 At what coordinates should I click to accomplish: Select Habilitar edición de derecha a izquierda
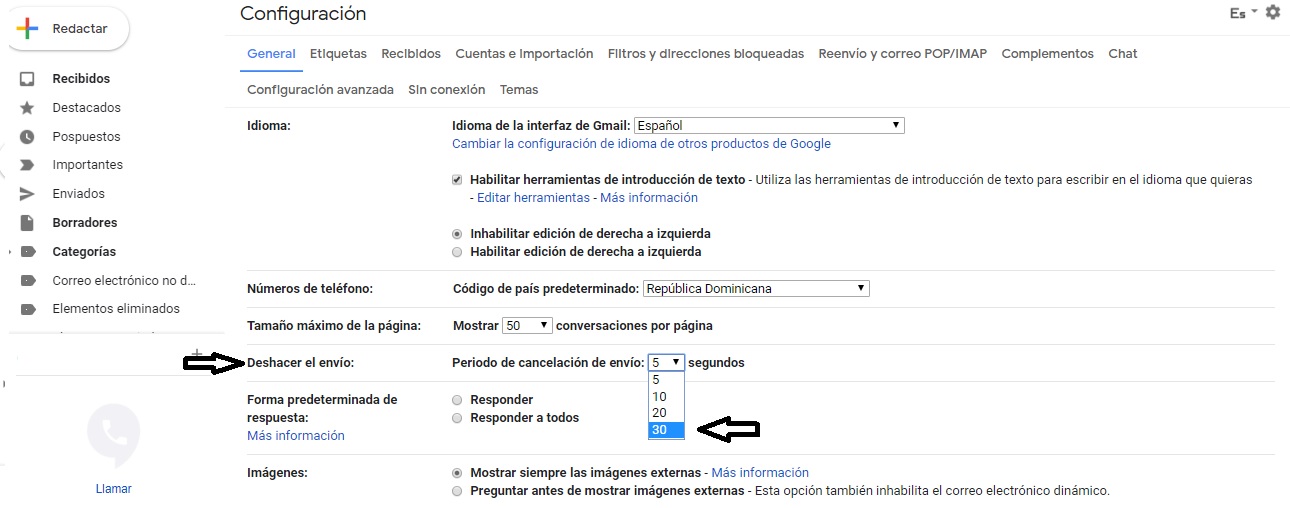(x=458, y=252)
